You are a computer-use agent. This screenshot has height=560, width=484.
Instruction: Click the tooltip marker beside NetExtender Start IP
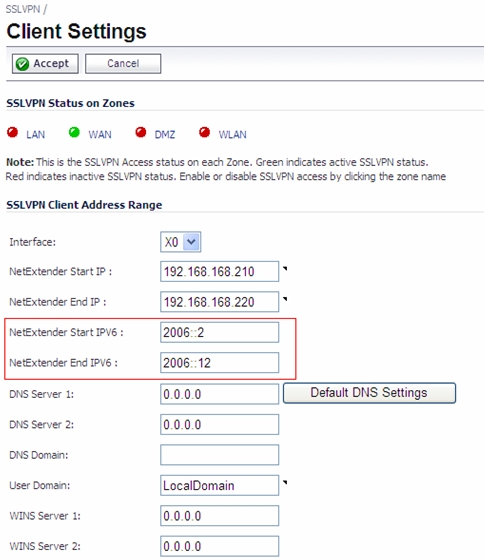point(285,269)
